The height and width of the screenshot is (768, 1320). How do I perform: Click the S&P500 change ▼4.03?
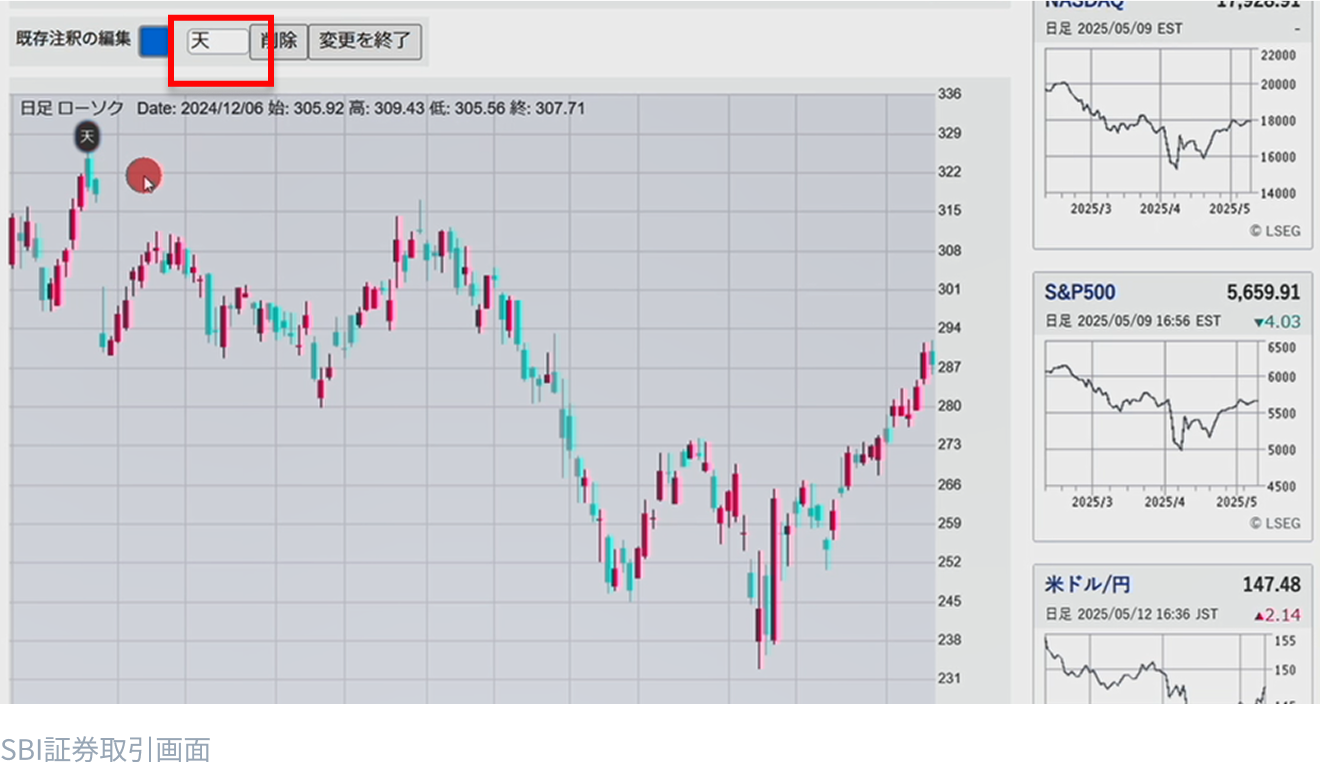pos(1277,322)
